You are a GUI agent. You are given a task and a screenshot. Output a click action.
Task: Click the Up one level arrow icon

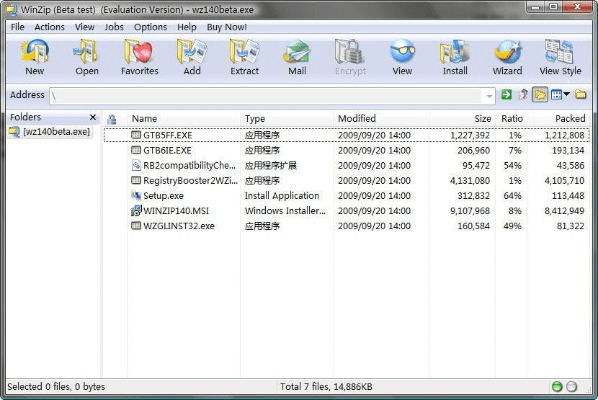[x=523, y=94]
